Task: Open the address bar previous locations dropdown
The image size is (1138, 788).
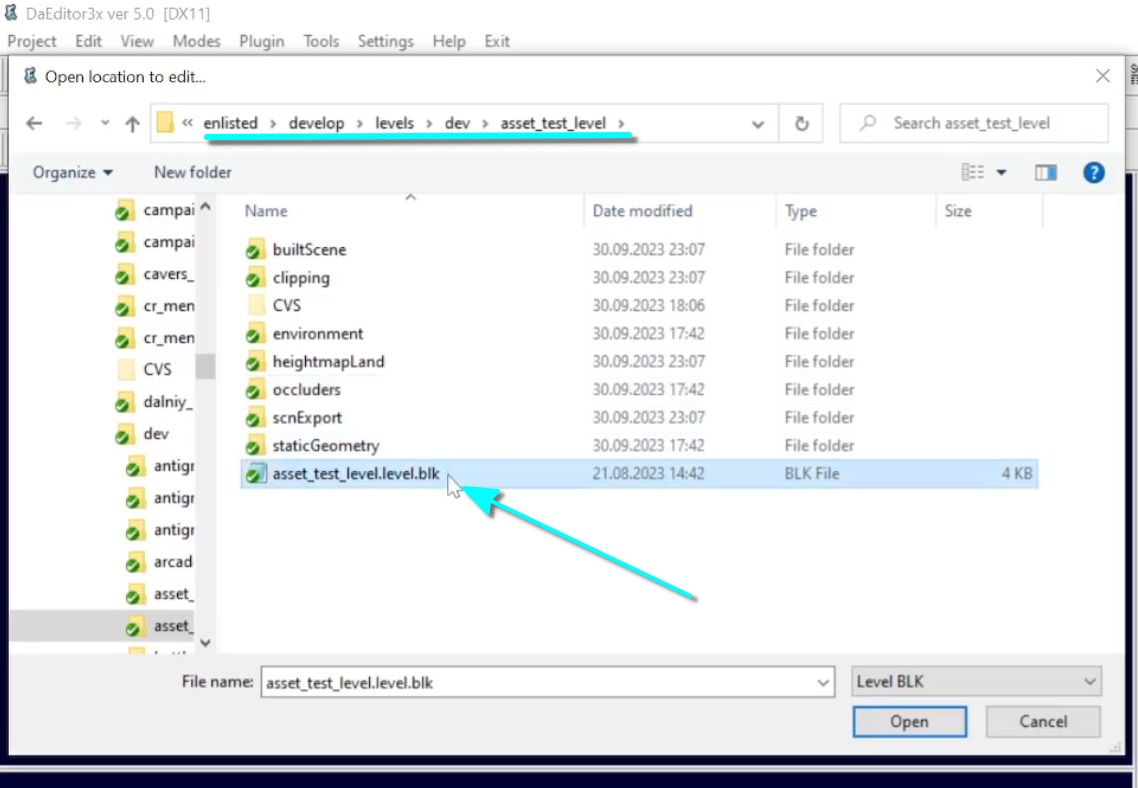Action: coord(758,124)
